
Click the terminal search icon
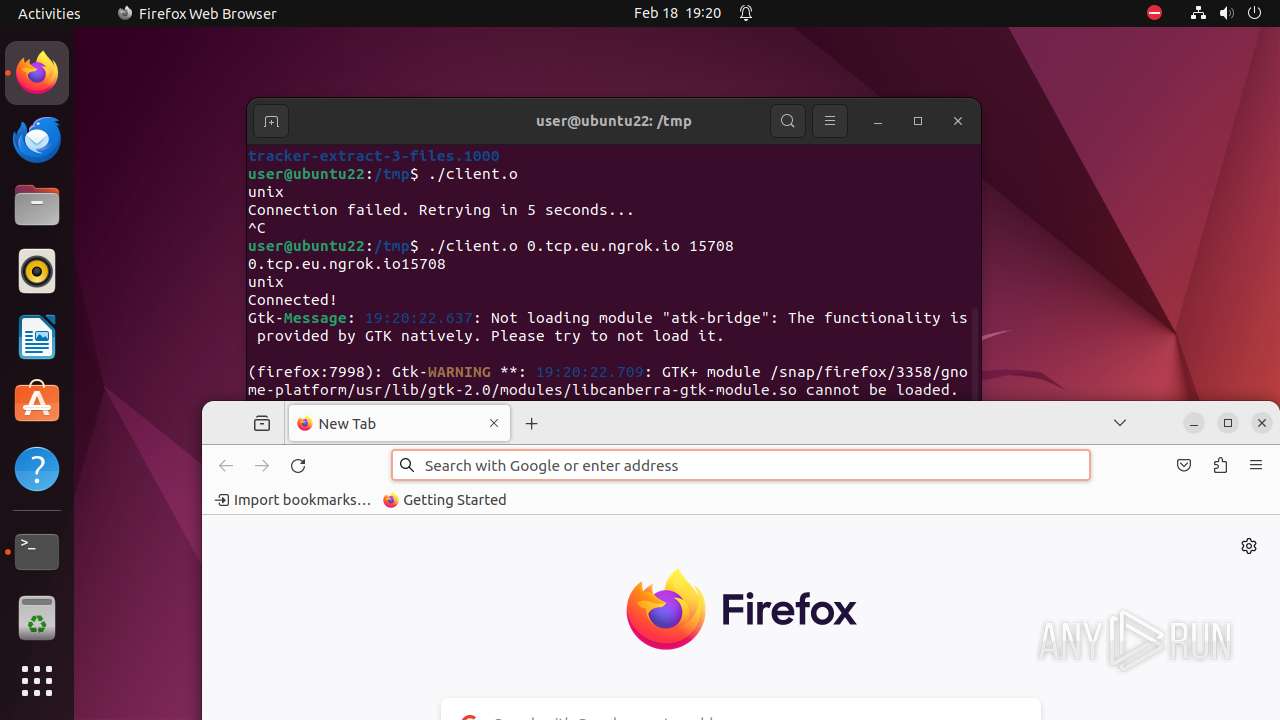pyautogui.click(x=788, y=121)
